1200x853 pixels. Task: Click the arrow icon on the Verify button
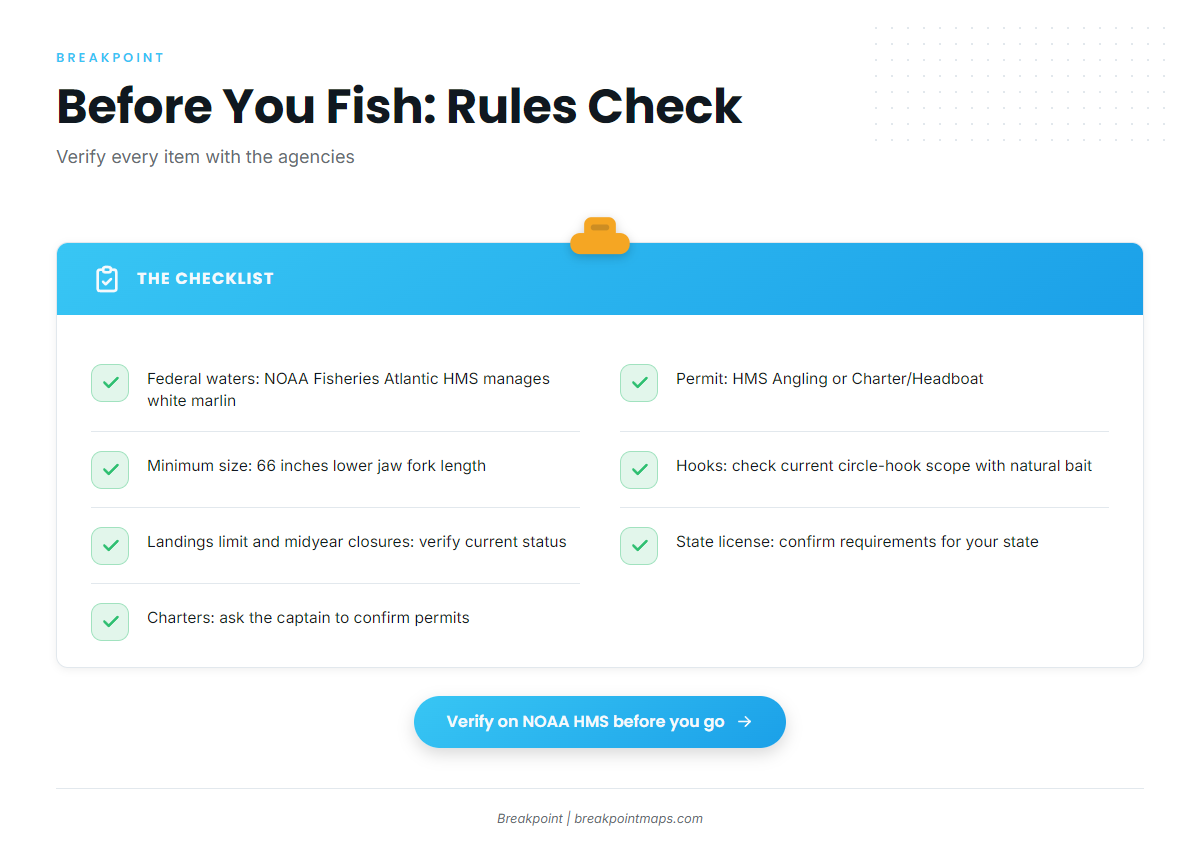744,721
